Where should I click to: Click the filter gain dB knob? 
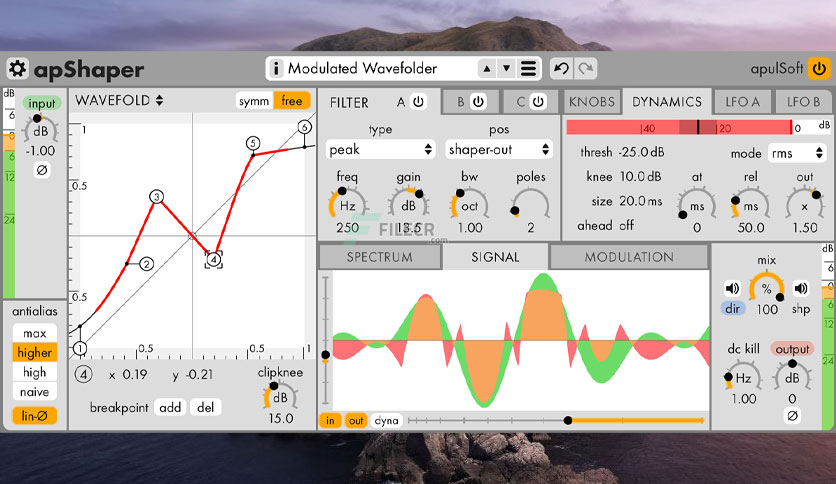[408, 205]
